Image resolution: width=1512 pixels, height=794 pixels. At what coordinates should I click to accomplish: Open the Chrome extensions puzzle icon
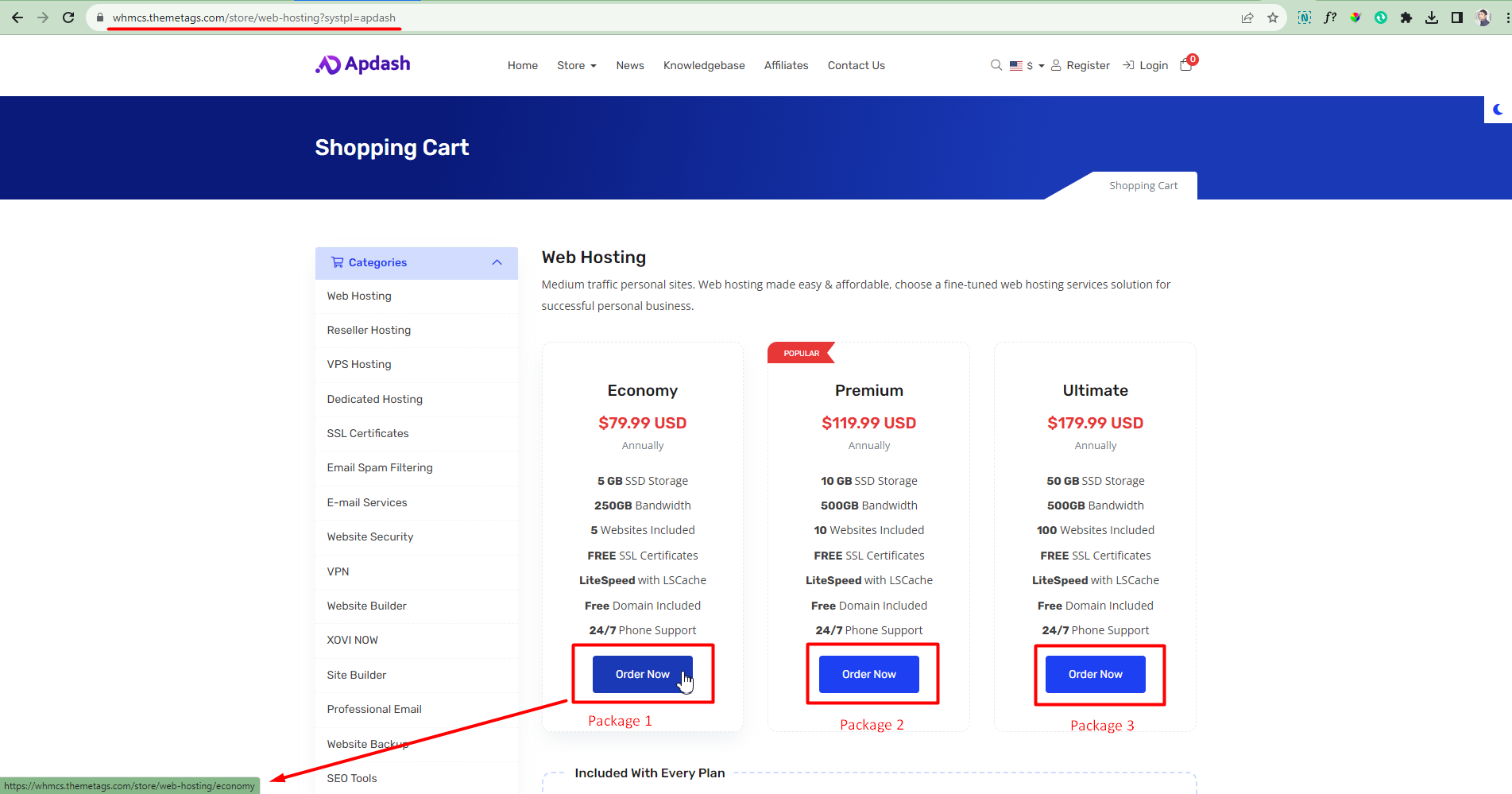click(x=1406, y=17)
